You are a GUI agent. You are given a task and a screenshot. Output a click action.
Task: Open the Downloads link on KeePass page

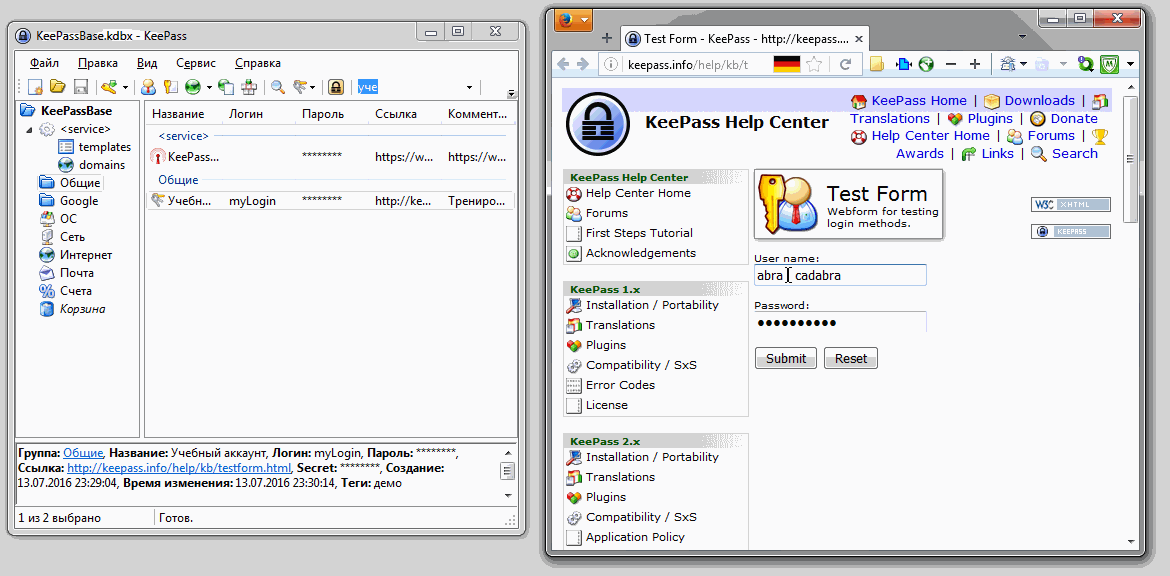click(x=1039, y=101)
